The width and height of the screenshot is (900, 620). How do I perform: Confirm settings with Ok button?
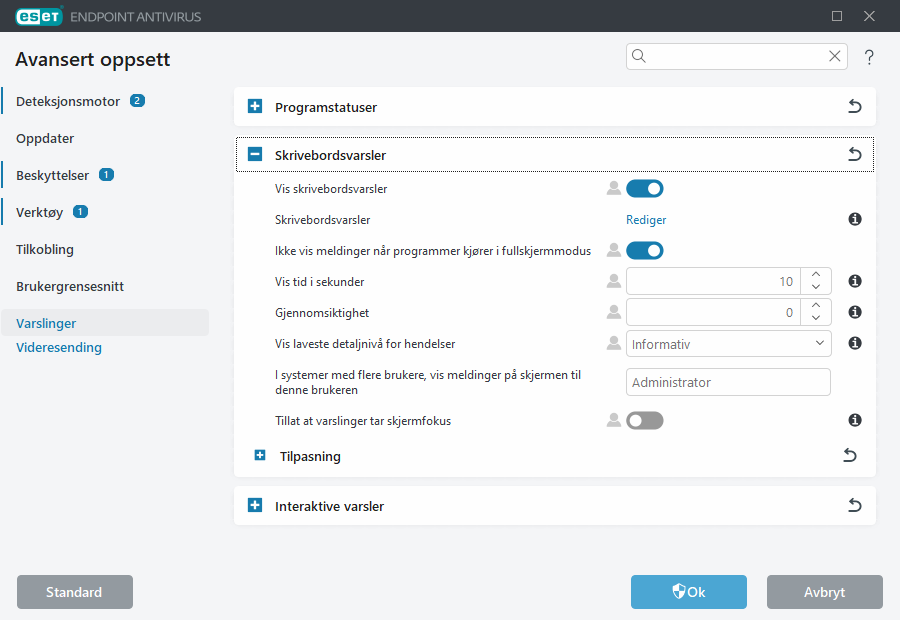point(689,592)
